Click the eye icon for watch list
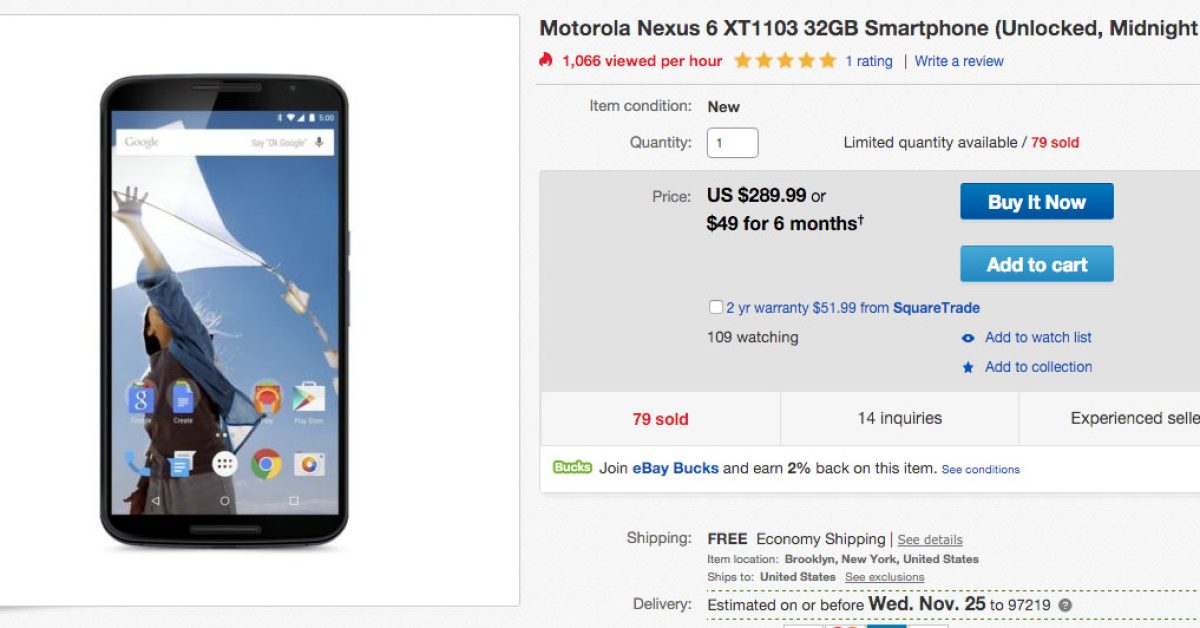Screen dimensions: 1200x628 (968, 338)
